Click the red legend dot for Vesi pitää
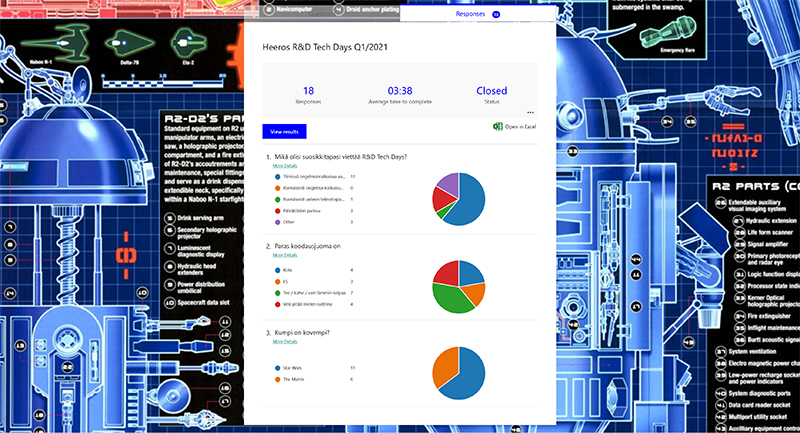The image size is (800, 433). point(278,304)
